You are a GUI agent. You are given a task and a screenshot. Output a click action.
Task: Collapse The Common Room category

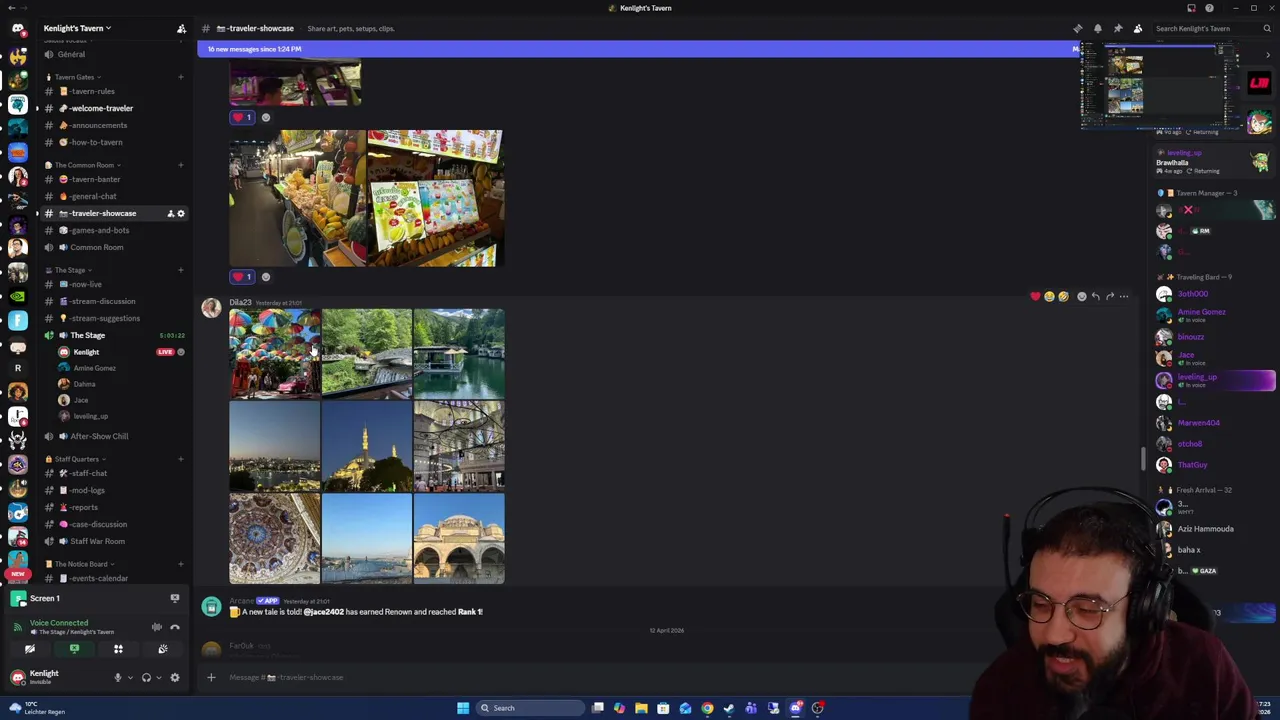coord(84,165)
